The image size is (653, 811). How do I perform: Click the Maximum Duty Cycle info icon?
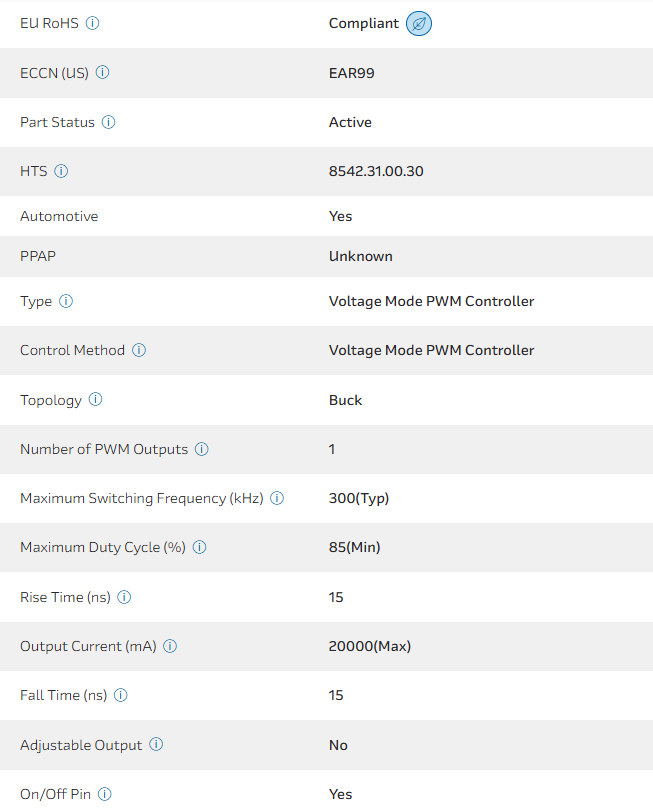pyautogui.click(x=199, y=547)
